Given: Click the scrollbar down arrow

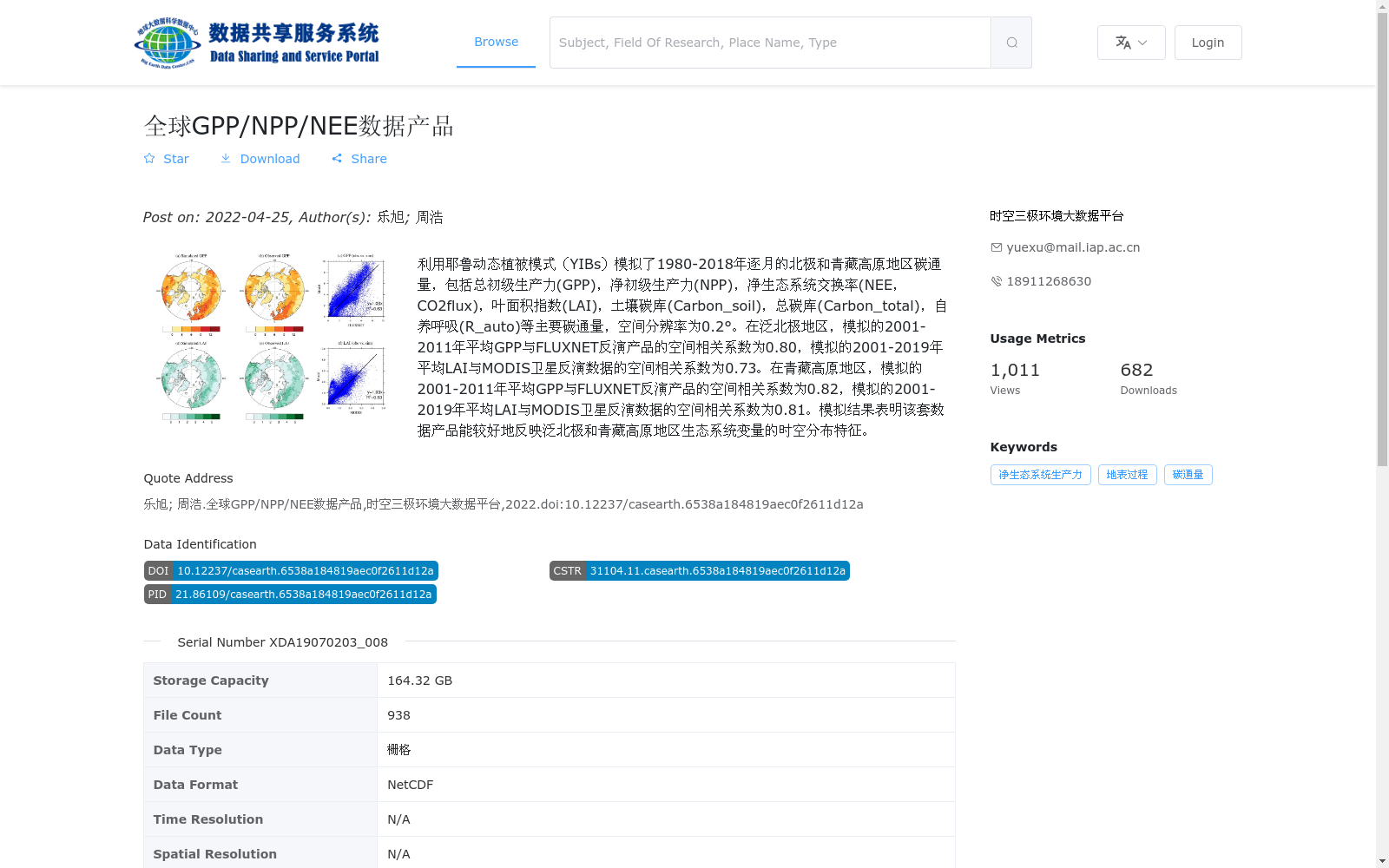Looking at the screenshot, I should pos(1382,861).
